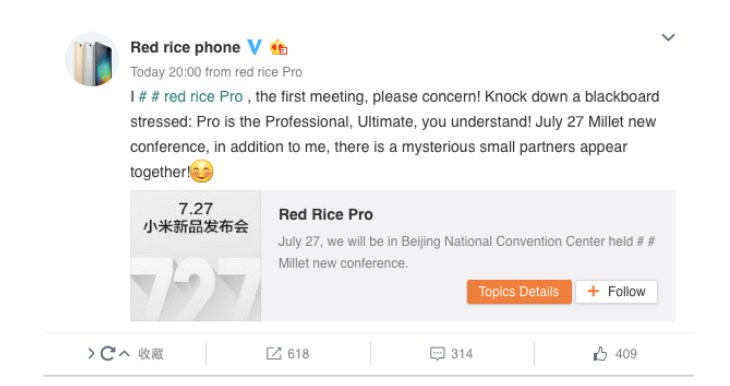This screenshot has width=730, height=386.
Task: Open the Red rice phone profile avatar
Action: [92, 59]
